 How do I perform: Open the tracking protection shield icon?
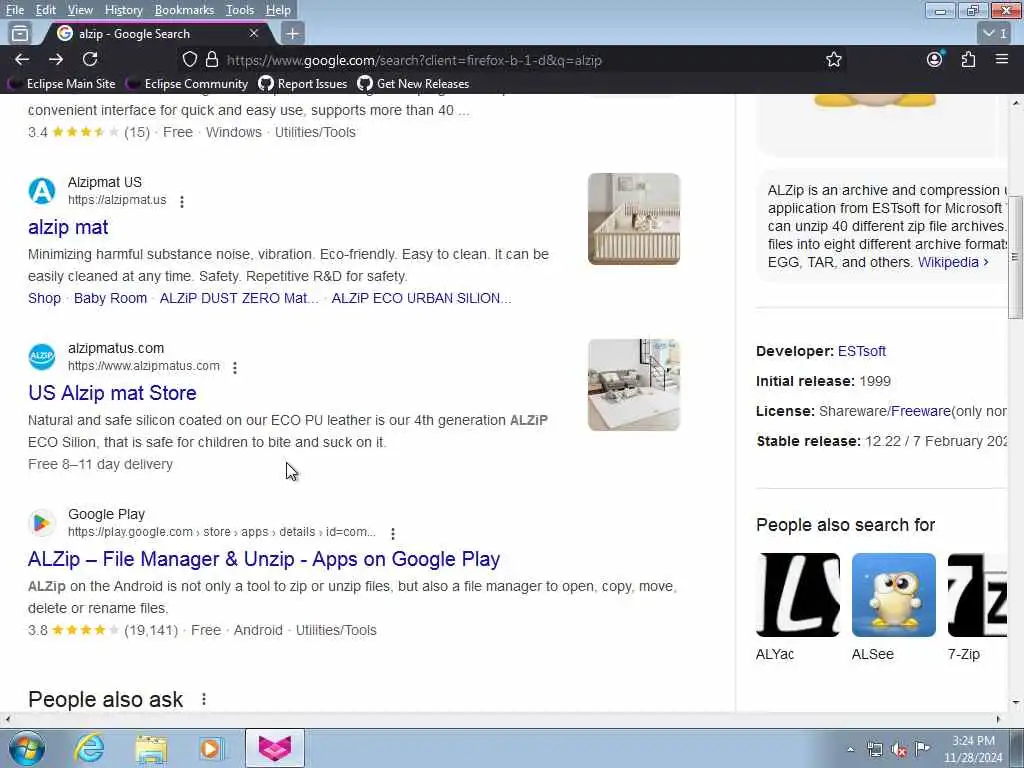[189, 59]
